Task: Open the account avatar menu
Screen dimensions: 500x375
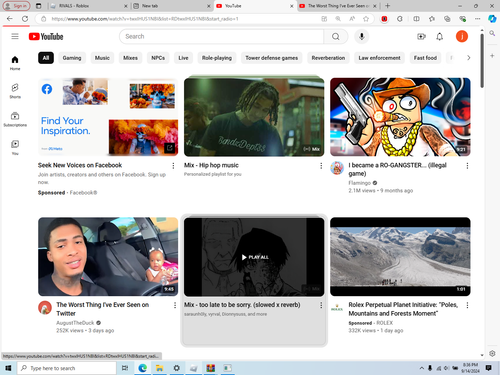Action: 462,36
